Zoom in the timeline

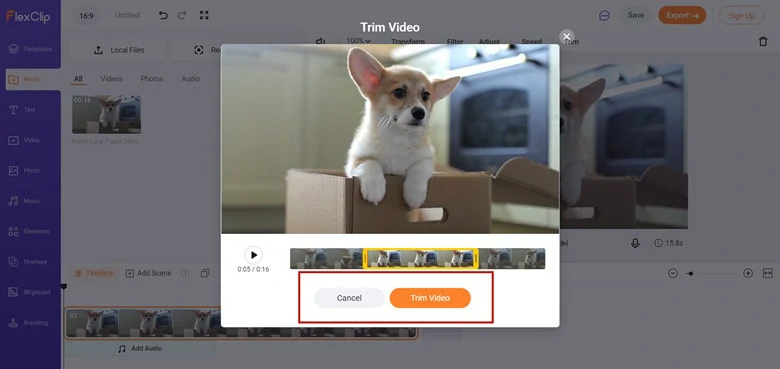pos(748,273)
